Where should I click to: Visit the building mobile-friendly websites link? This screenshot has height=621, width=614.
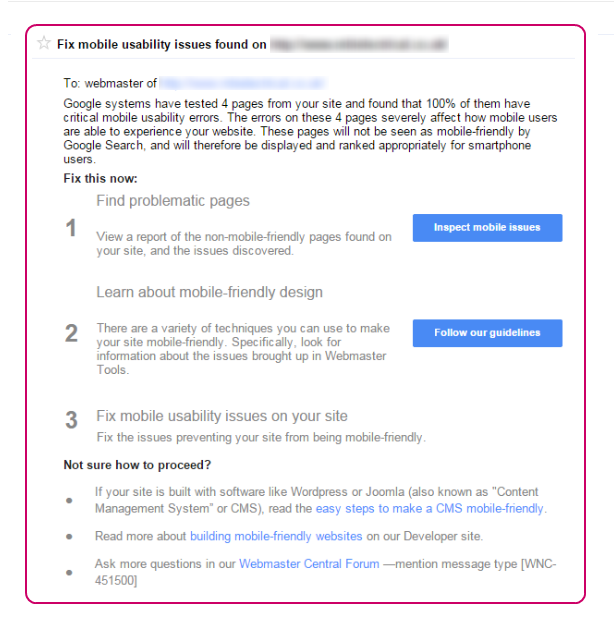276,536
